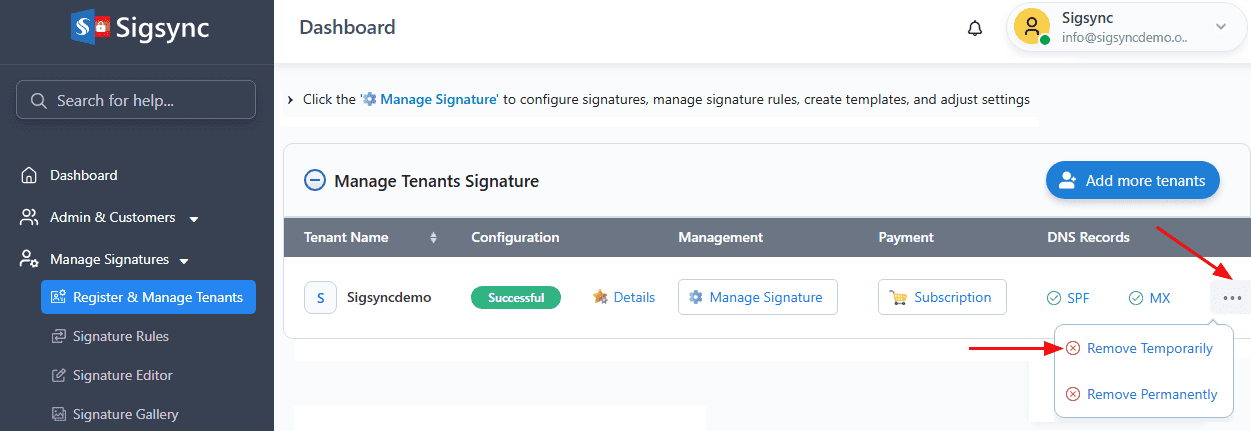Click the Search for help field

(135, 100)
